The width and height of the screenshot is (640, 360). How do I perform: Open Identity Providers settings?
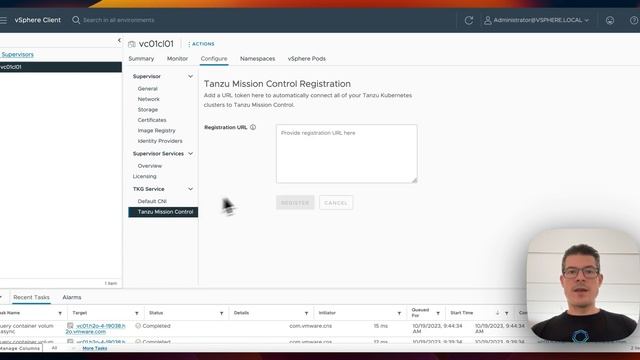pos(160,141)
